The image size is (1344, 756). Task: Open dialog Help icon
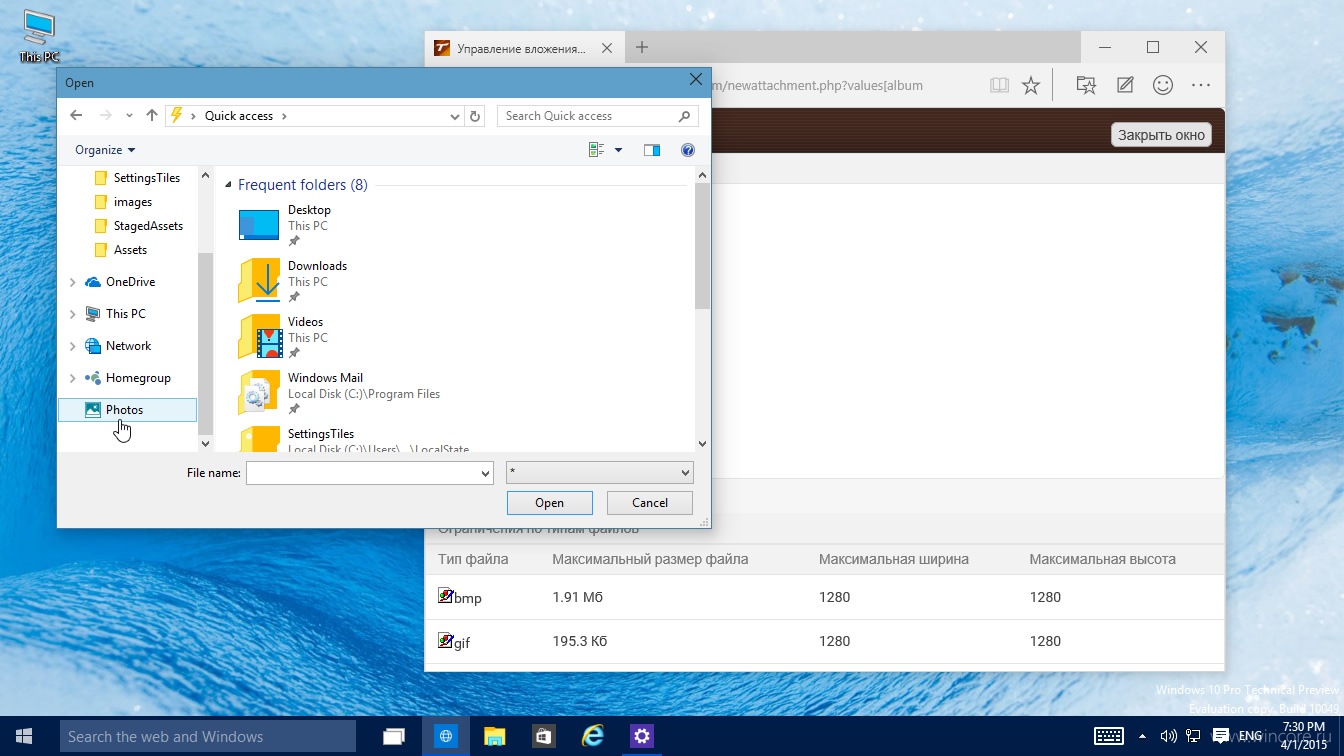point(688,150)
